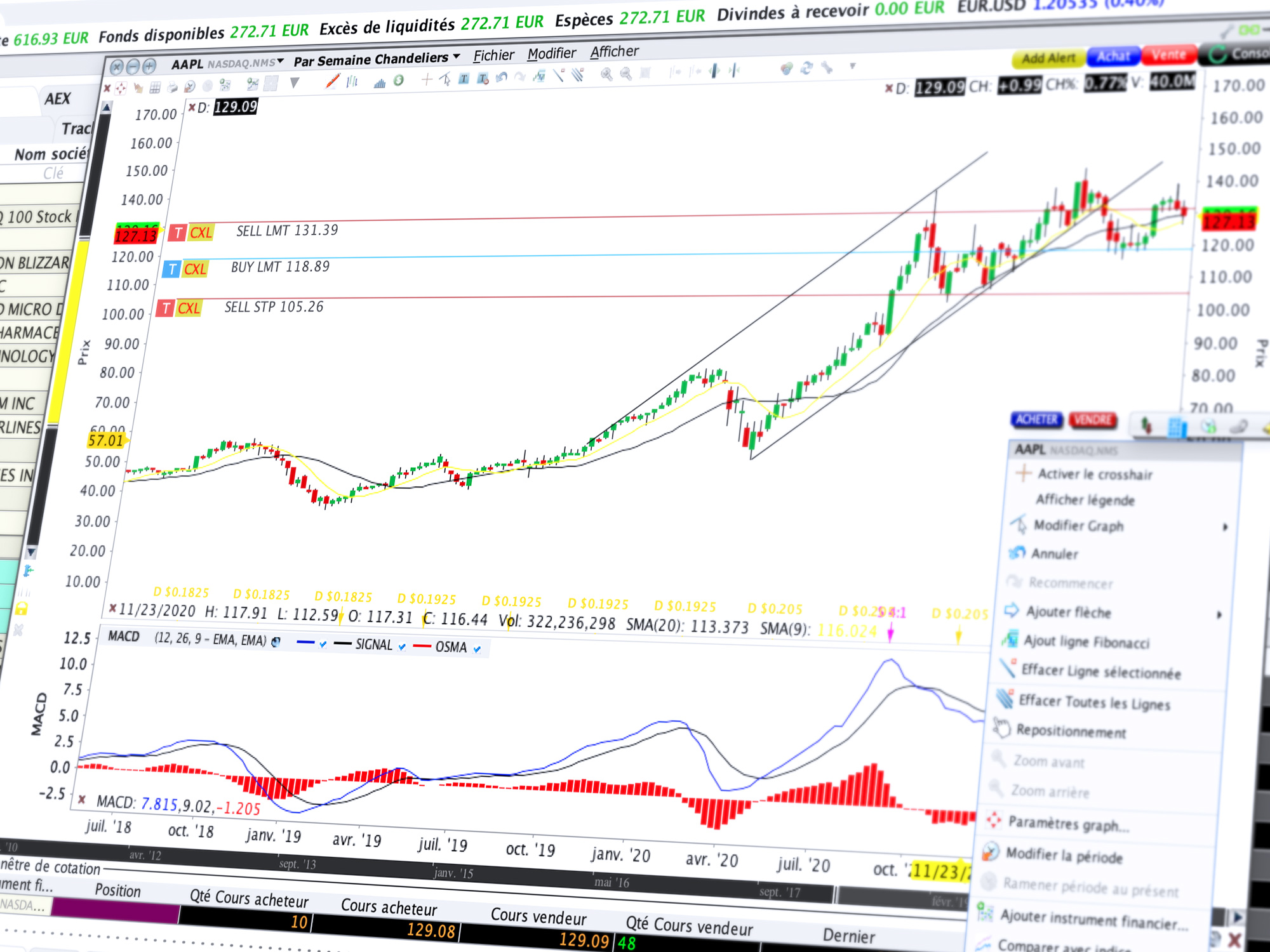
Task: Click the AEX tab in left panel
Action: tap(57, 99)
